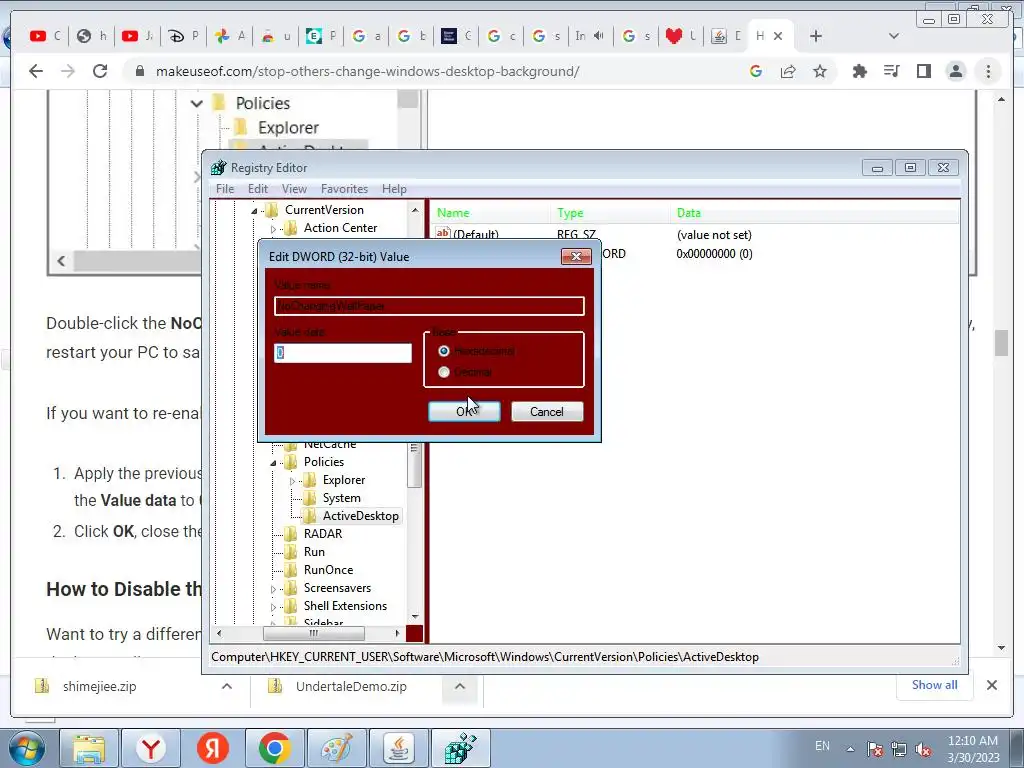Screen dimensions: 1024x768
Task: Click the network tray icon
Action: [x=899, y=748]
